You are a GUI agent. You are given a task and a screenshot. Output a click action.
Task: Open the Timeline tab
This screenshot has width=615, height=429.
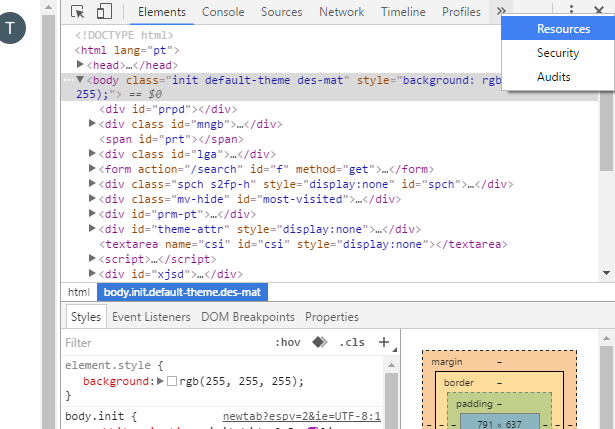point(403,12)
